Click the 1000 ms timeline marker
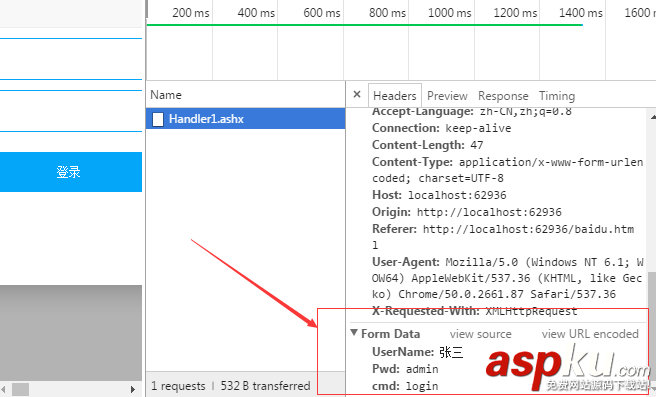The width and height of the screenshot is (656, 397). pos(449,13)
